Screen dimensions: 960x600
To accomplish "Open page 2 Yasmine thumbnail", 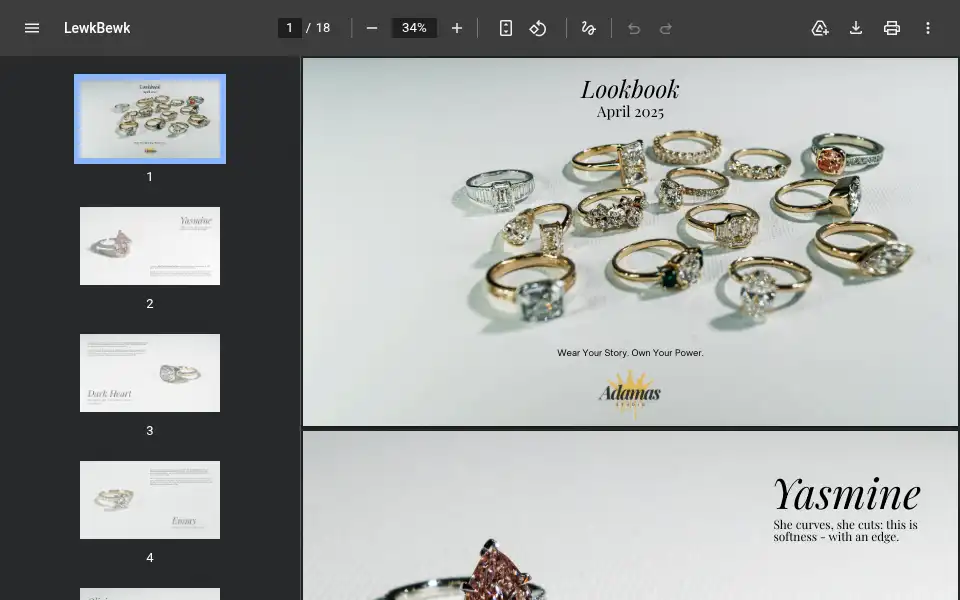I will pyautogui.click(x=150, y=246).
